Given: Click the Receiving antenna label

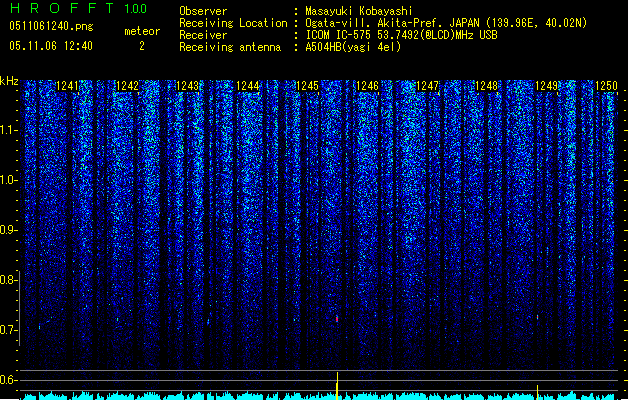Looking at the screenshot, I should tap(230, 47).
